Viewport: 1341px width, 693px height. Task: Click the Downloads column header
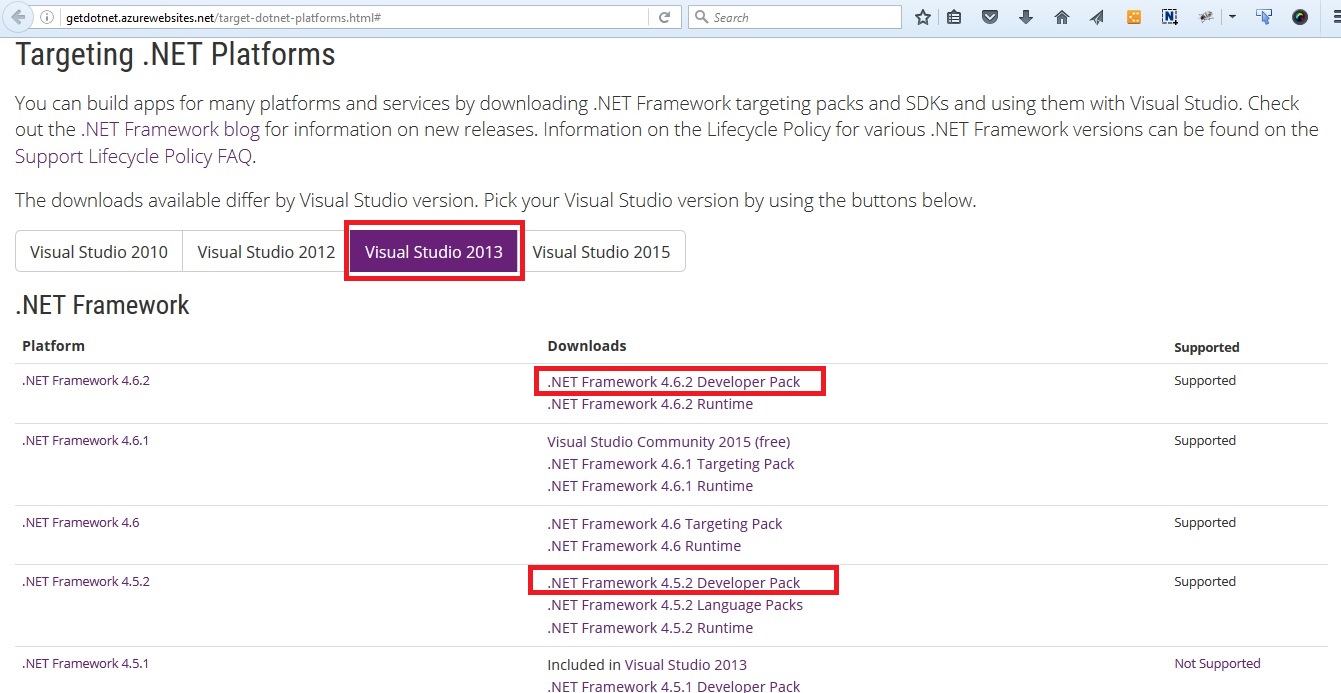pyautogui.click(x=587, y=346)
